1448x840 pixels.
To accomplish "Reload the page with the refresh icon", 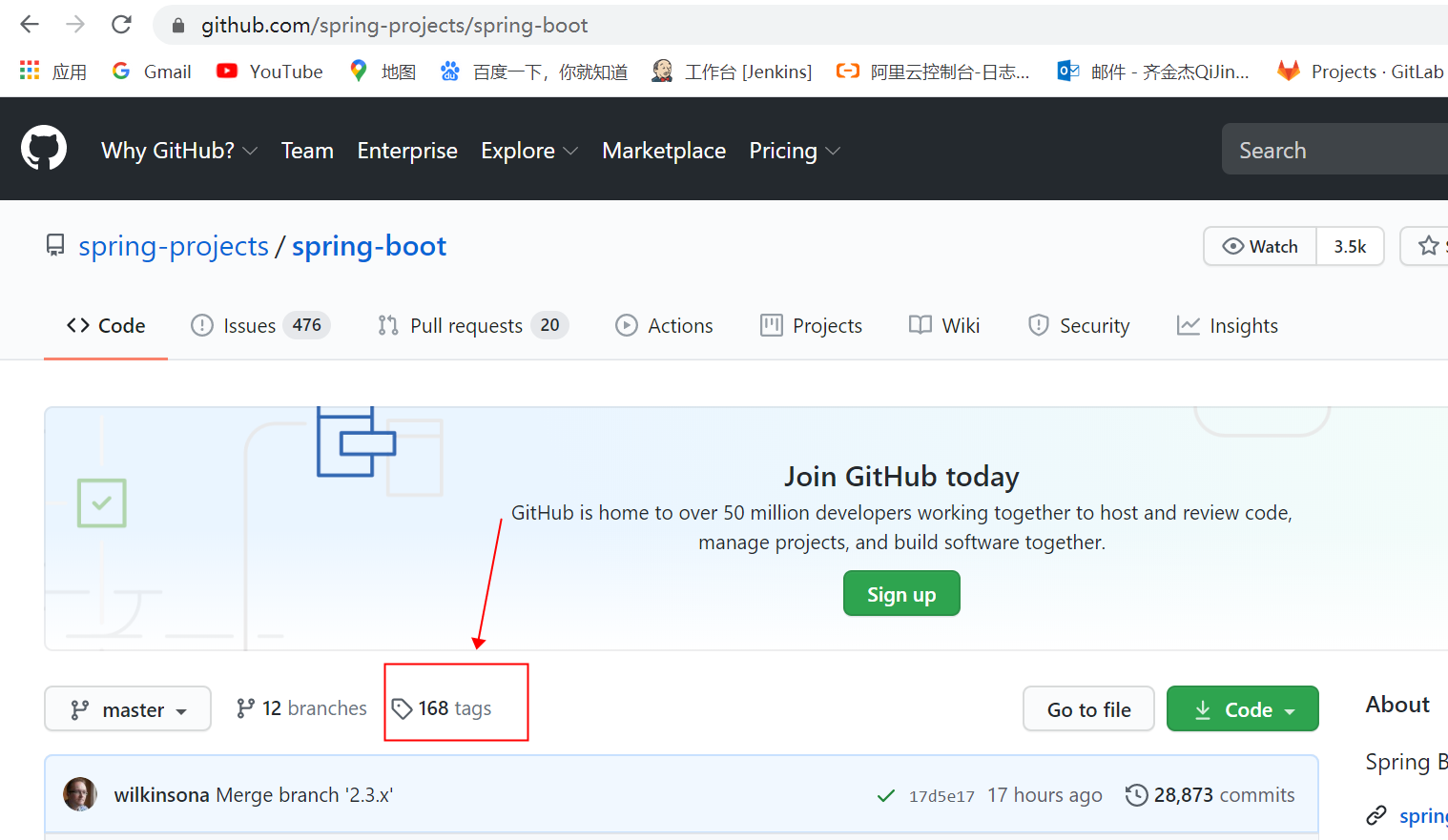I will coord(121,25).
